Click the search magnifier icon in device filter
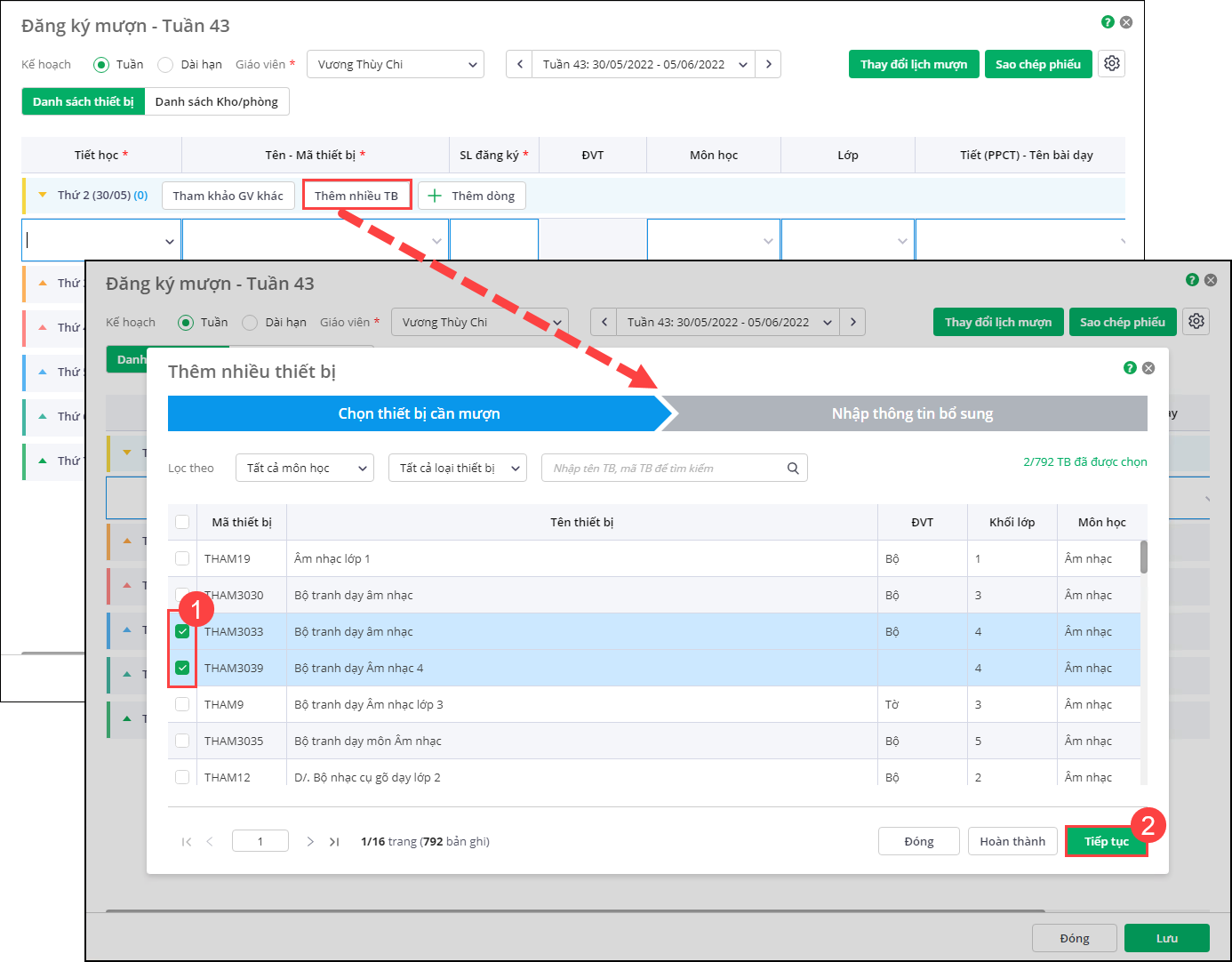 click(792, 469)
